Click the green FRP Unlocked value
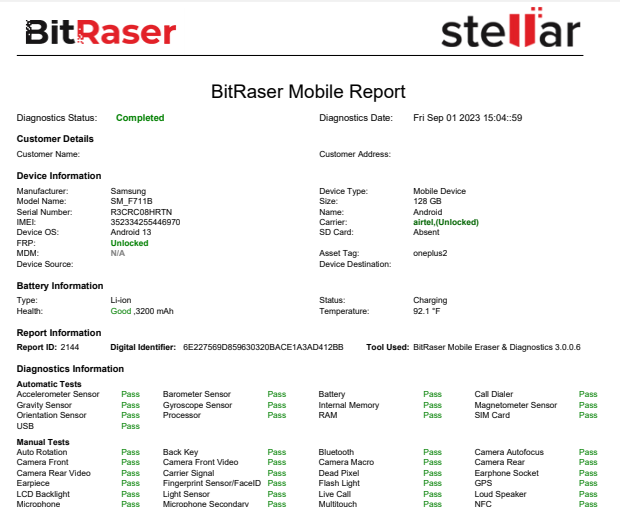The image size is (620, 507). [129, 243]
